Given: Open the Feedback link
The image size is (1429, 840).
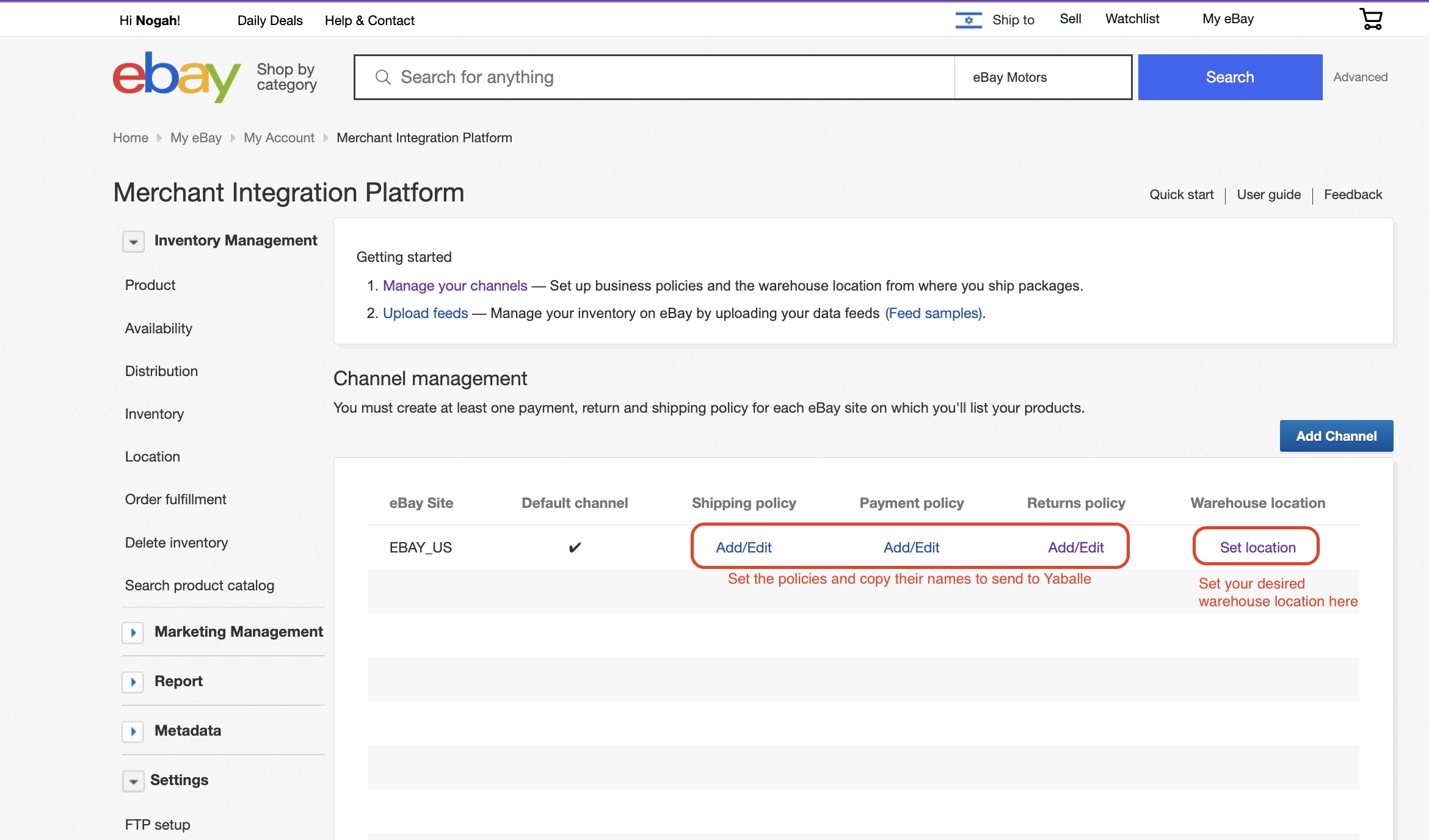Looking at the screenshot, I should click(1353, 195).
